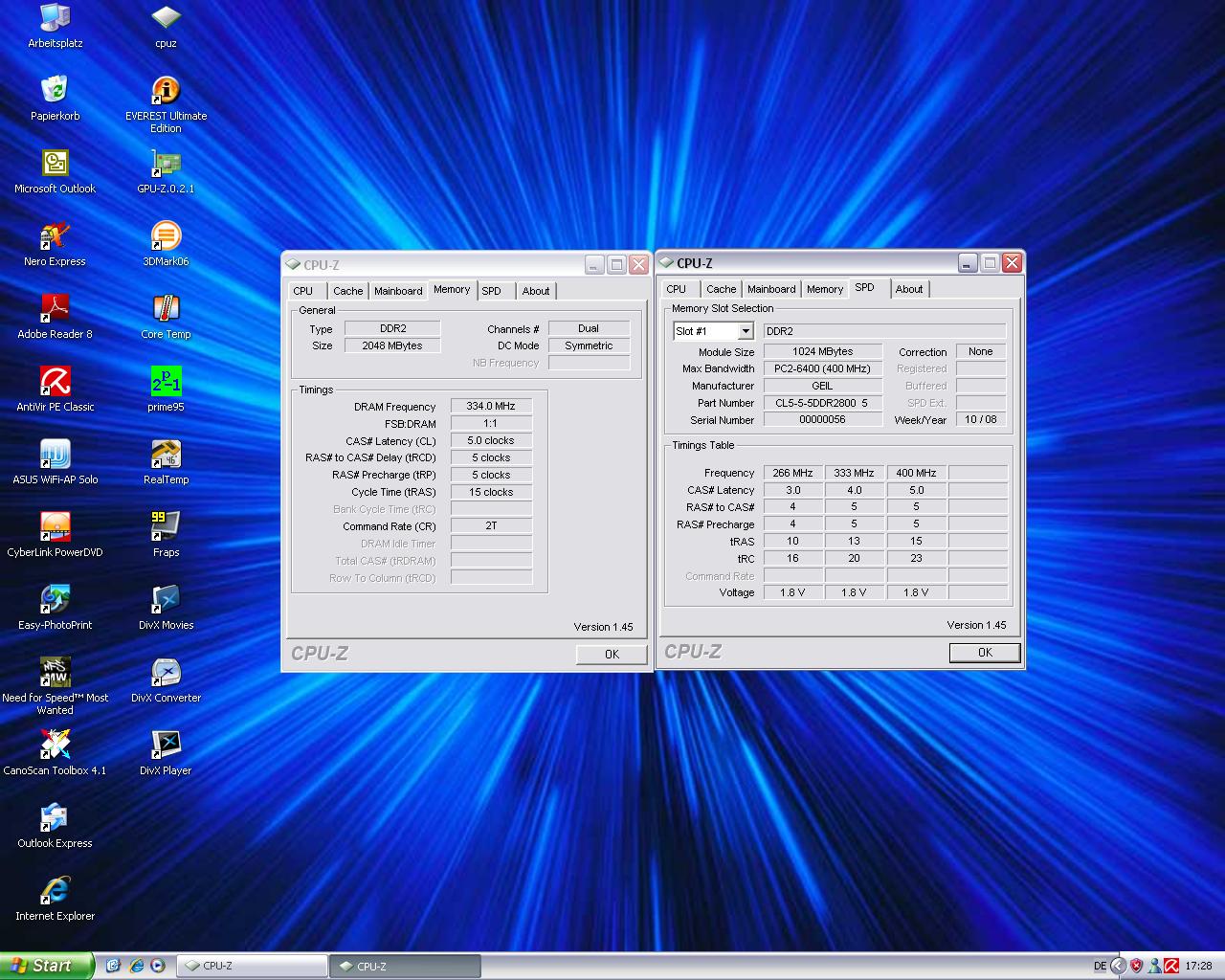
Task: Open Easy-PhotoPrint desktop icon
Action: tap(55, 608)
